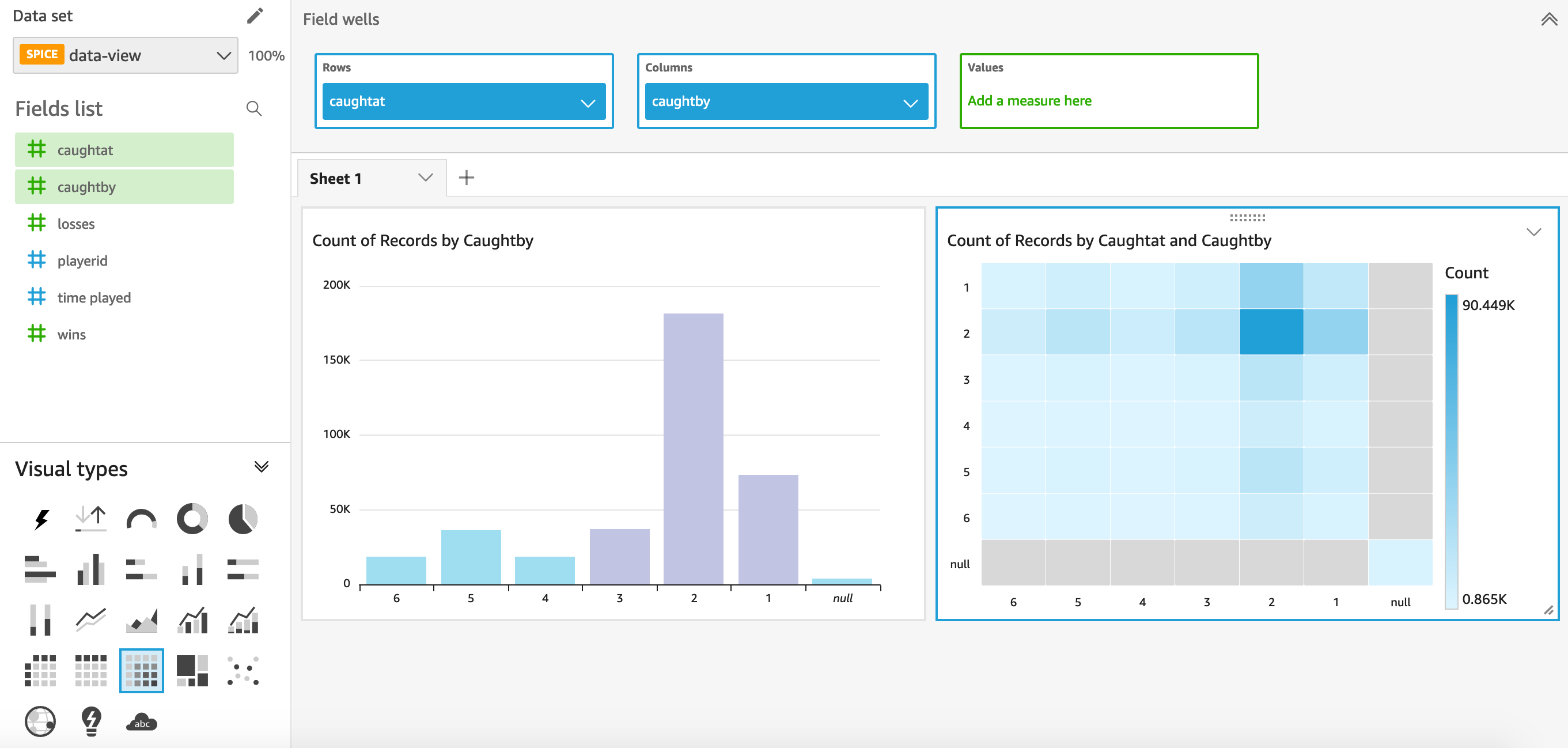Open the data-view dataset selector

tap(125, 55)
